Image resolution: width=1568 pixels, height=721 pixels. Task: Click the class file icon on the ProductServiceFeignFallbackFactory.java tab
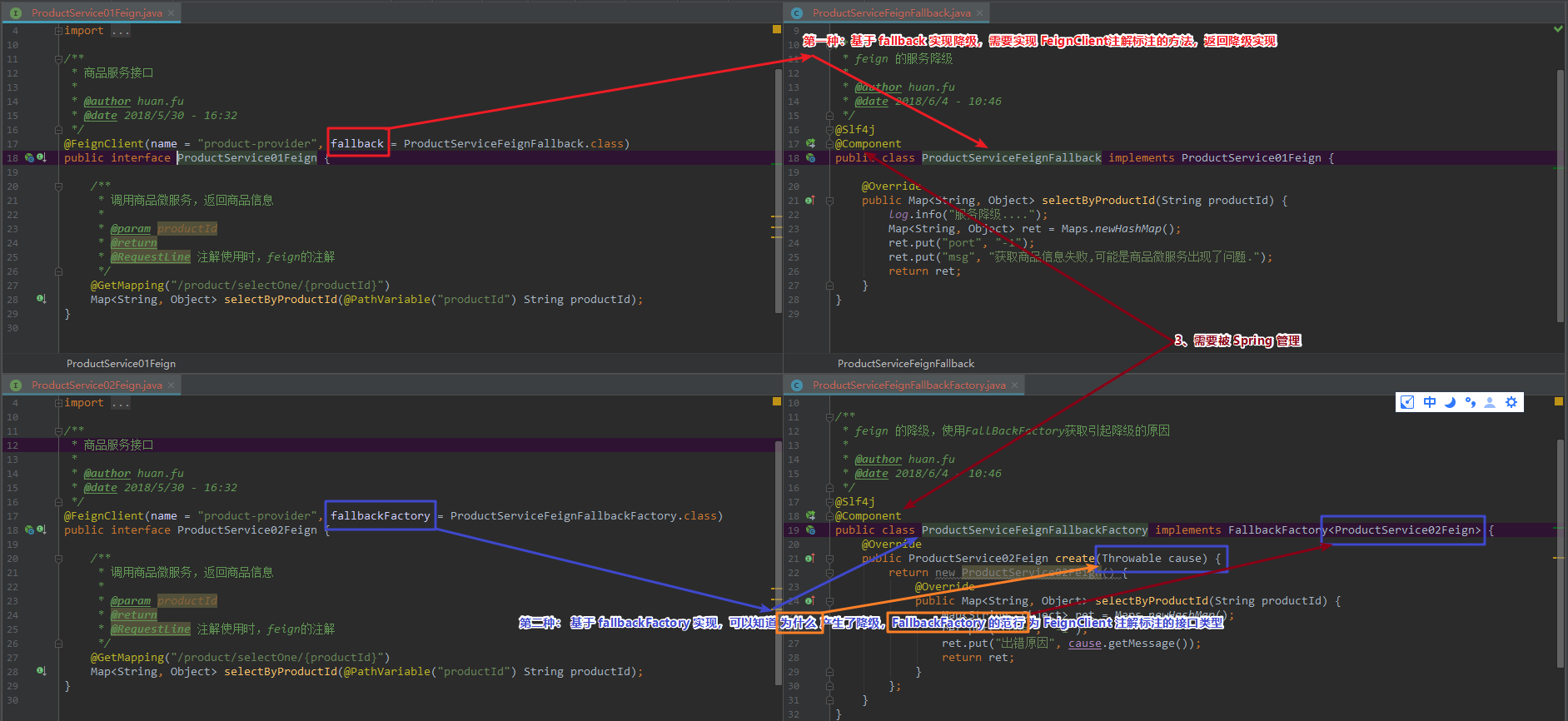click(797, 385)
